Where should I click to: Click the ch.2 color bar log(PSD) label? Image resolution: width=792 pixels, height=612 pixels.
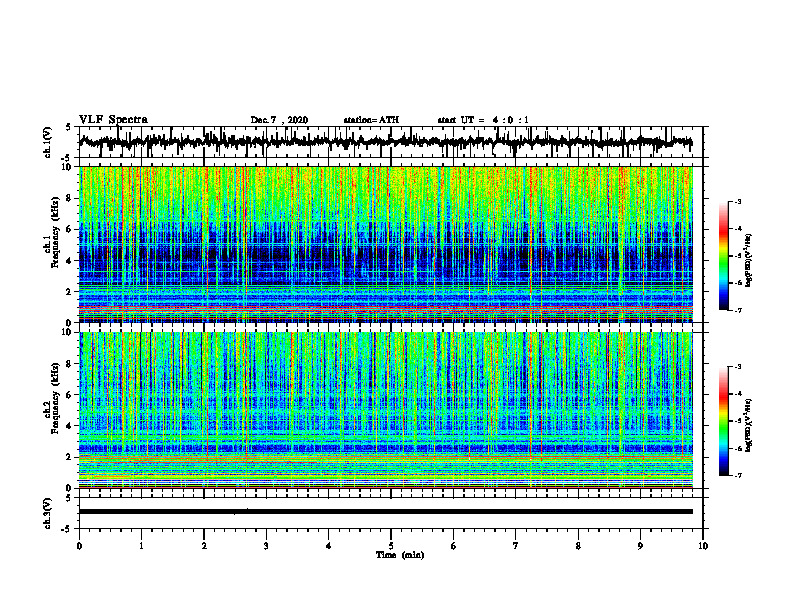pos(749,424)
